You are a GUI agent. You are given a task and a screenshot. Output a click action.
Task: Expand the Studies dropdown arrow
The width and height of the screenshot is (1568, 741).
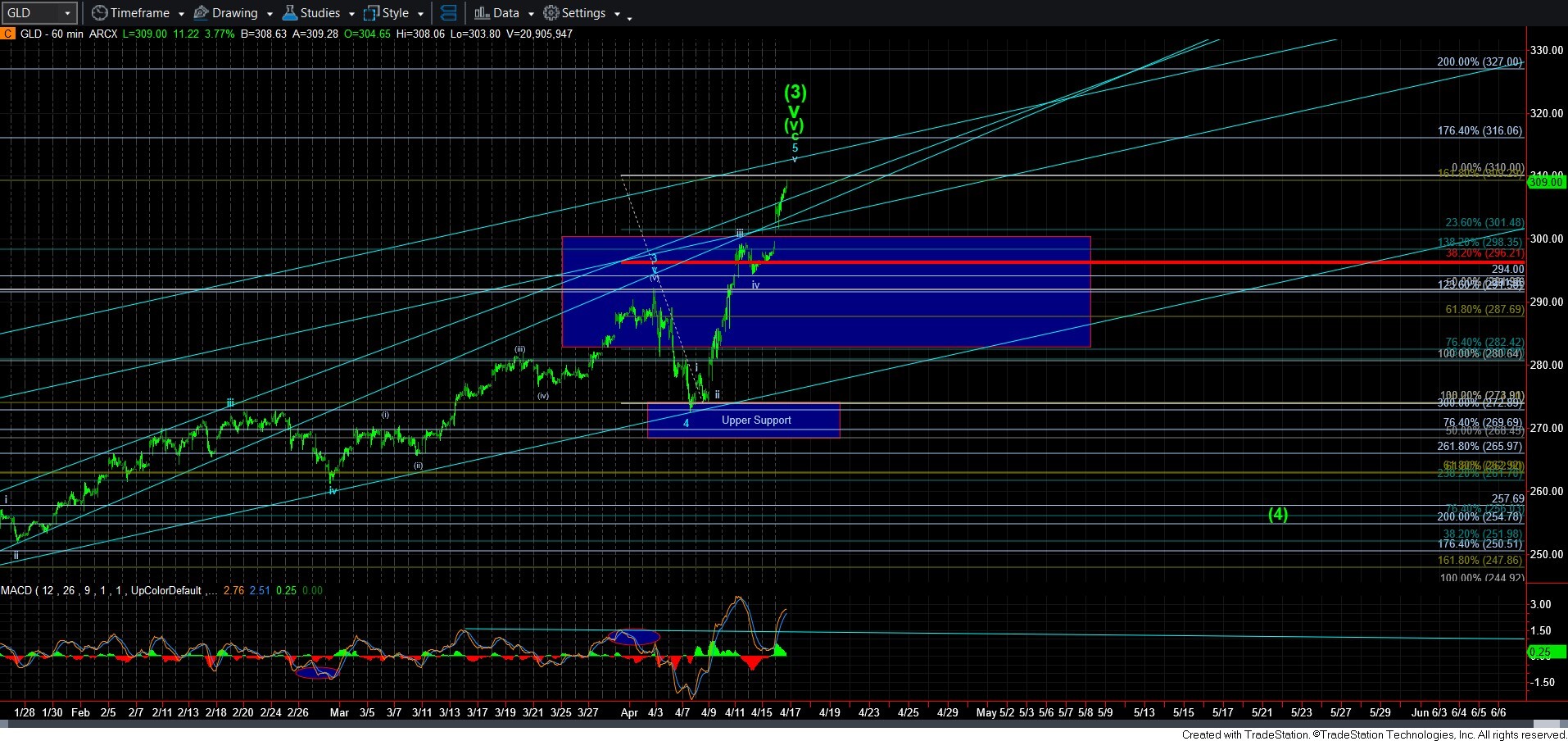[351, 14]
